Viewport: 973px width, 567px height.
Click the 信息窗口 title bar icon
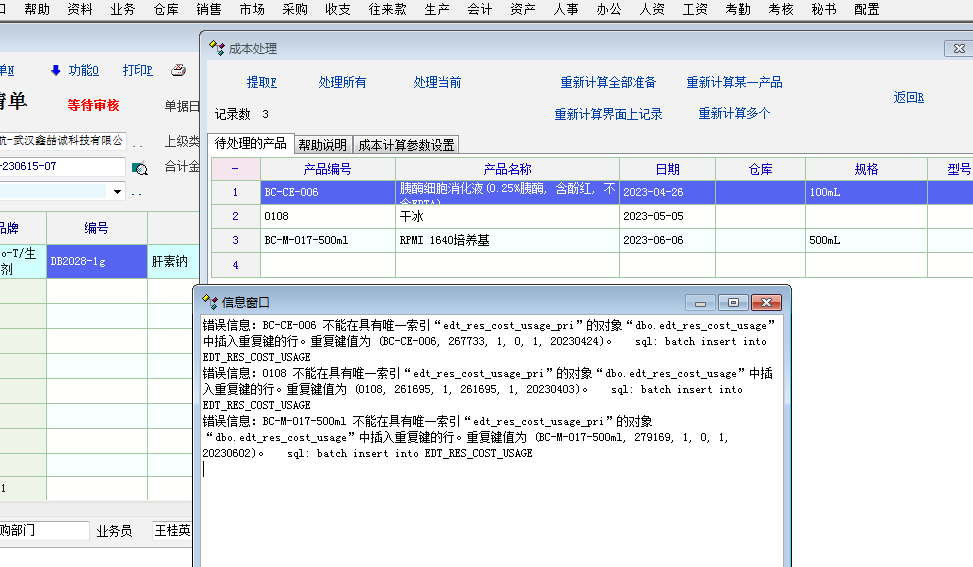(x=210, y=302)
